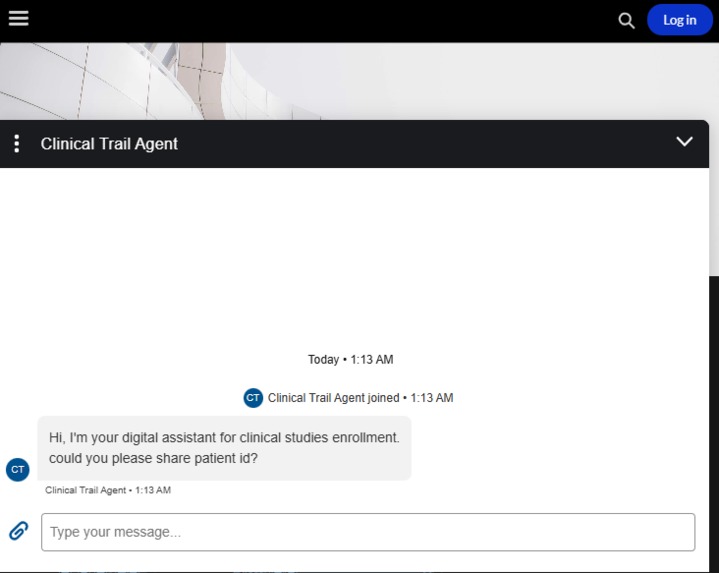Open the hamburger navigation menu
This screenshot has height=573, width=719.
pyautogui.click(x=18, y=19)
